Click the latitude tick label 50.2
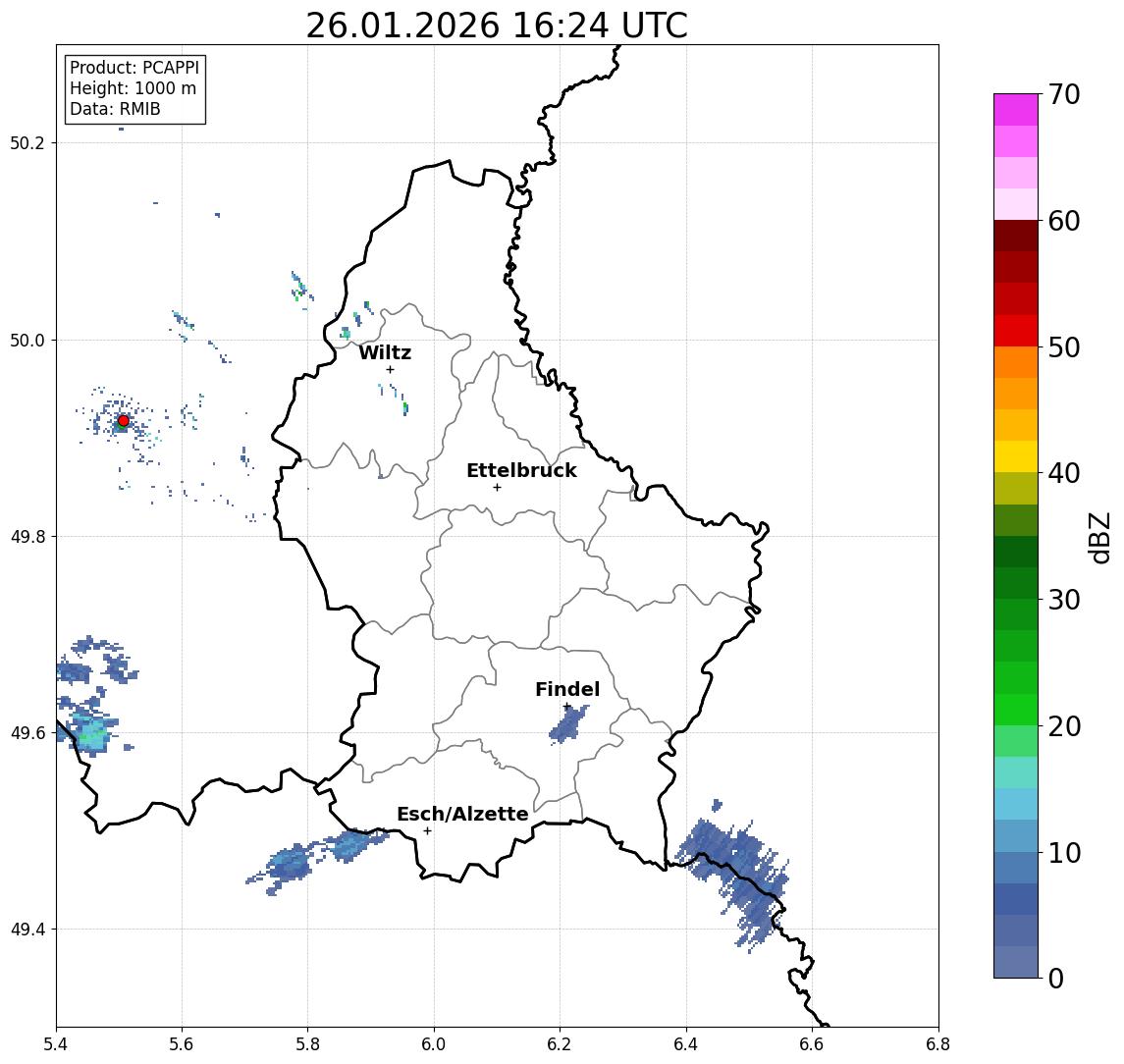Viewport: 1124px width, 1064px height. [27, 142]
